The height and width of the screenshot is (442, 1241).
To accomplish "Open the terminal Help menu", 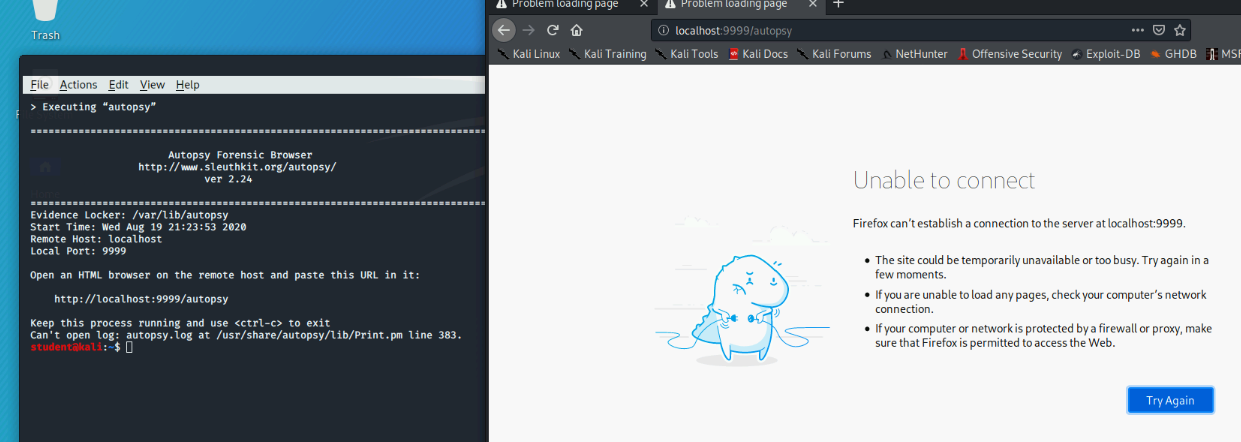I will coord(187,85).
